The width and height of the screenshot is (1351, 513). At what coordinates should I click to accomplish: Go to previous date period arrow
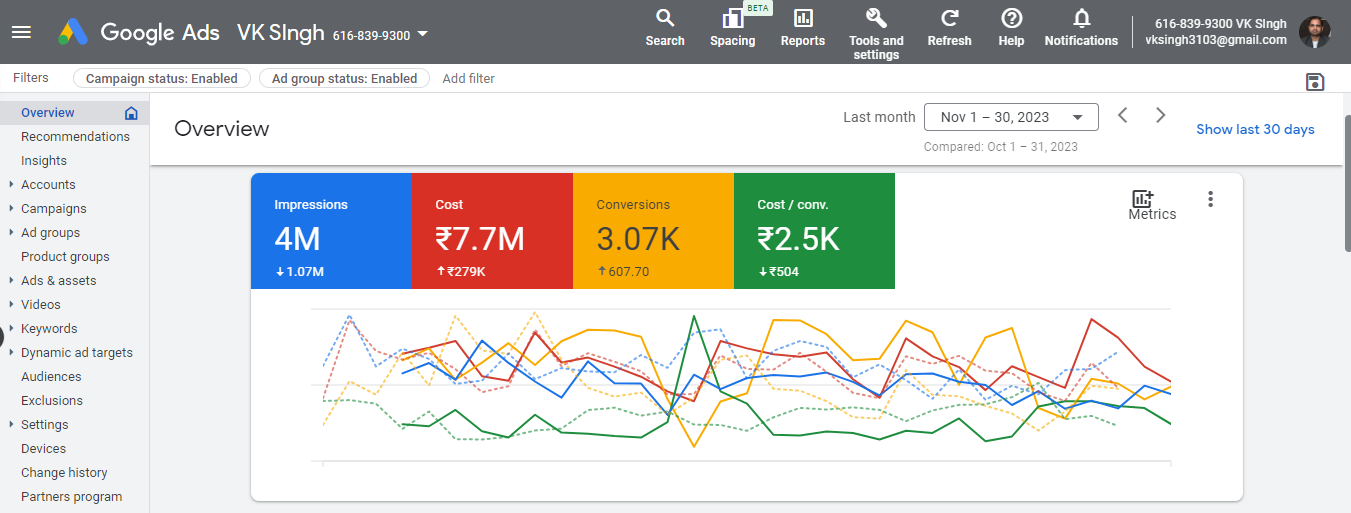tap(1123, 116)
